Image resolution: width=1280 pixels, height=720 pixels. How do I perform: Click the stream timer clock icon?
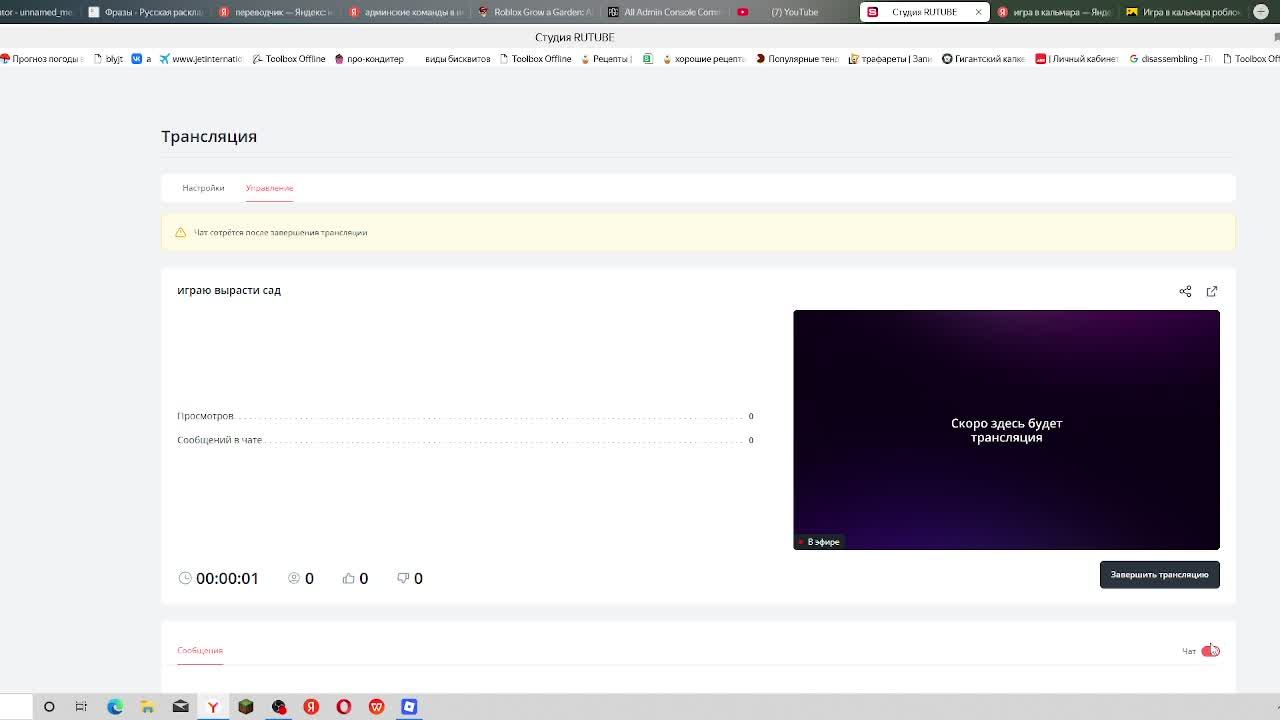(184, 578)
